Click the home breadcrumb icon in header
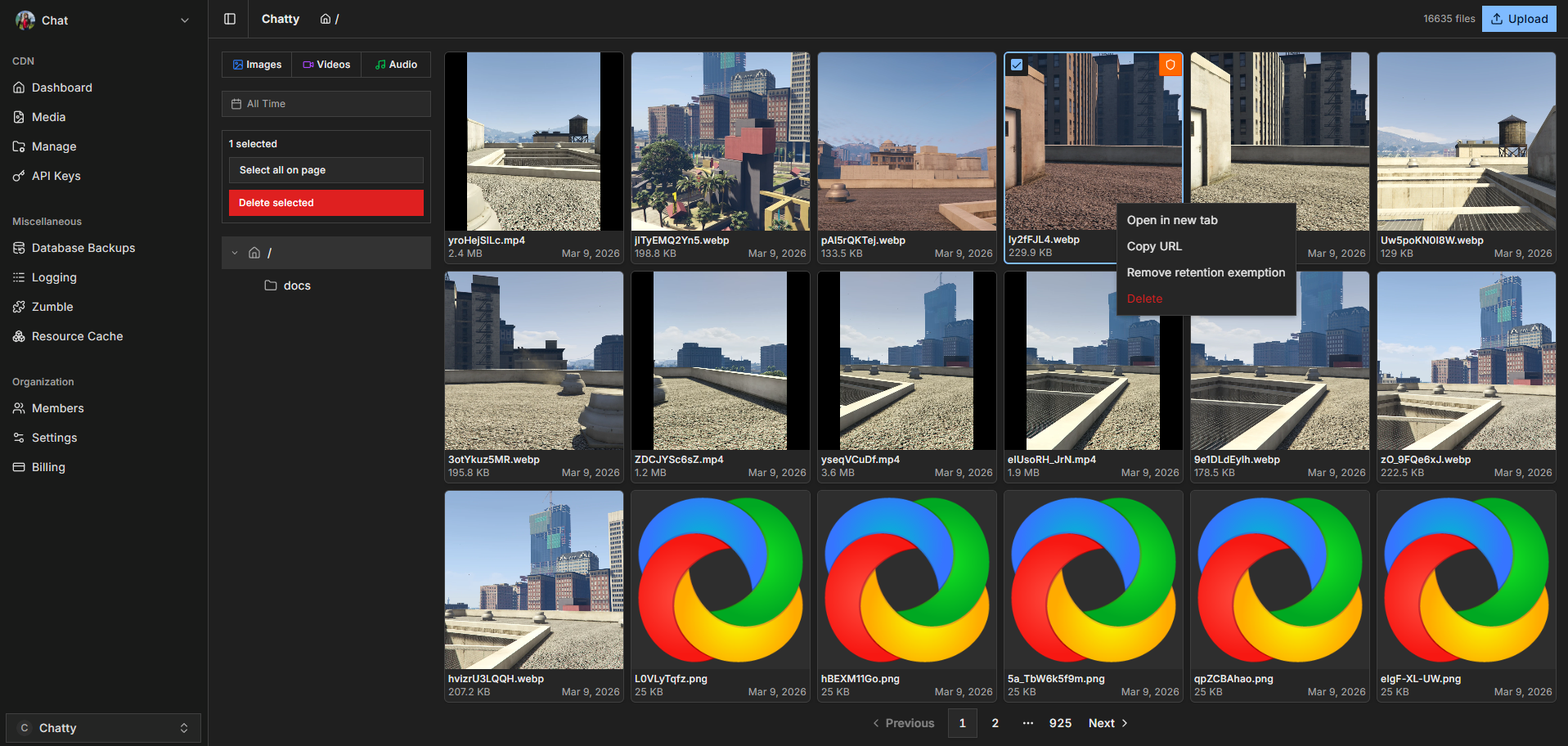The width and height of the screenshot is (1568, 746). click(x=326, y=19)
